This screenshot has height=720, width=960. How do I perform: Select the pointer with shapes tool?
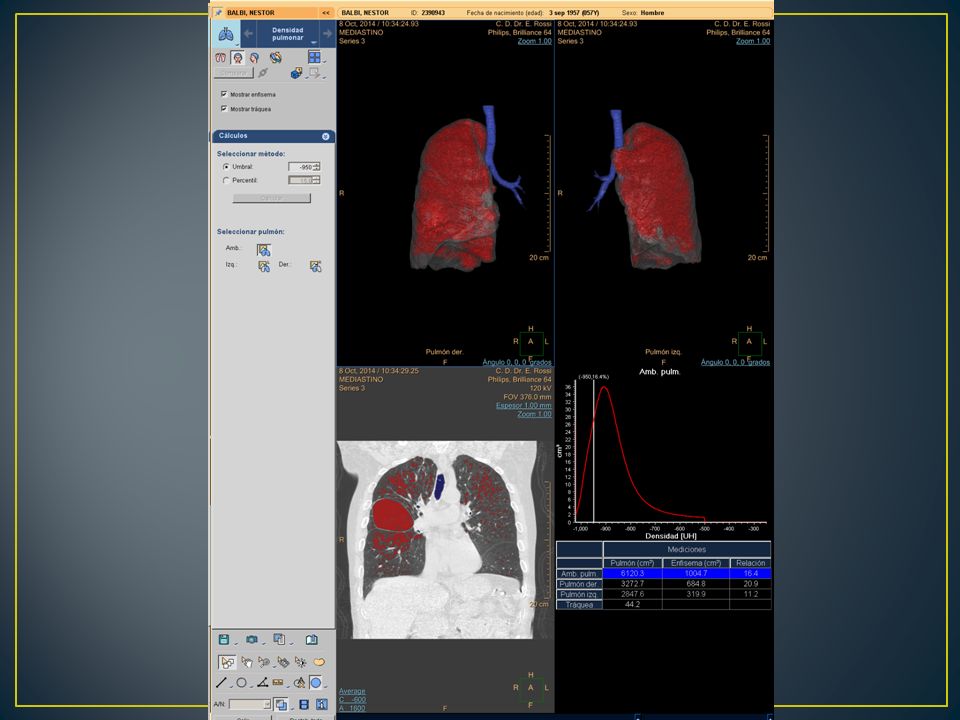pyautogui.click(x=227, y=662)
